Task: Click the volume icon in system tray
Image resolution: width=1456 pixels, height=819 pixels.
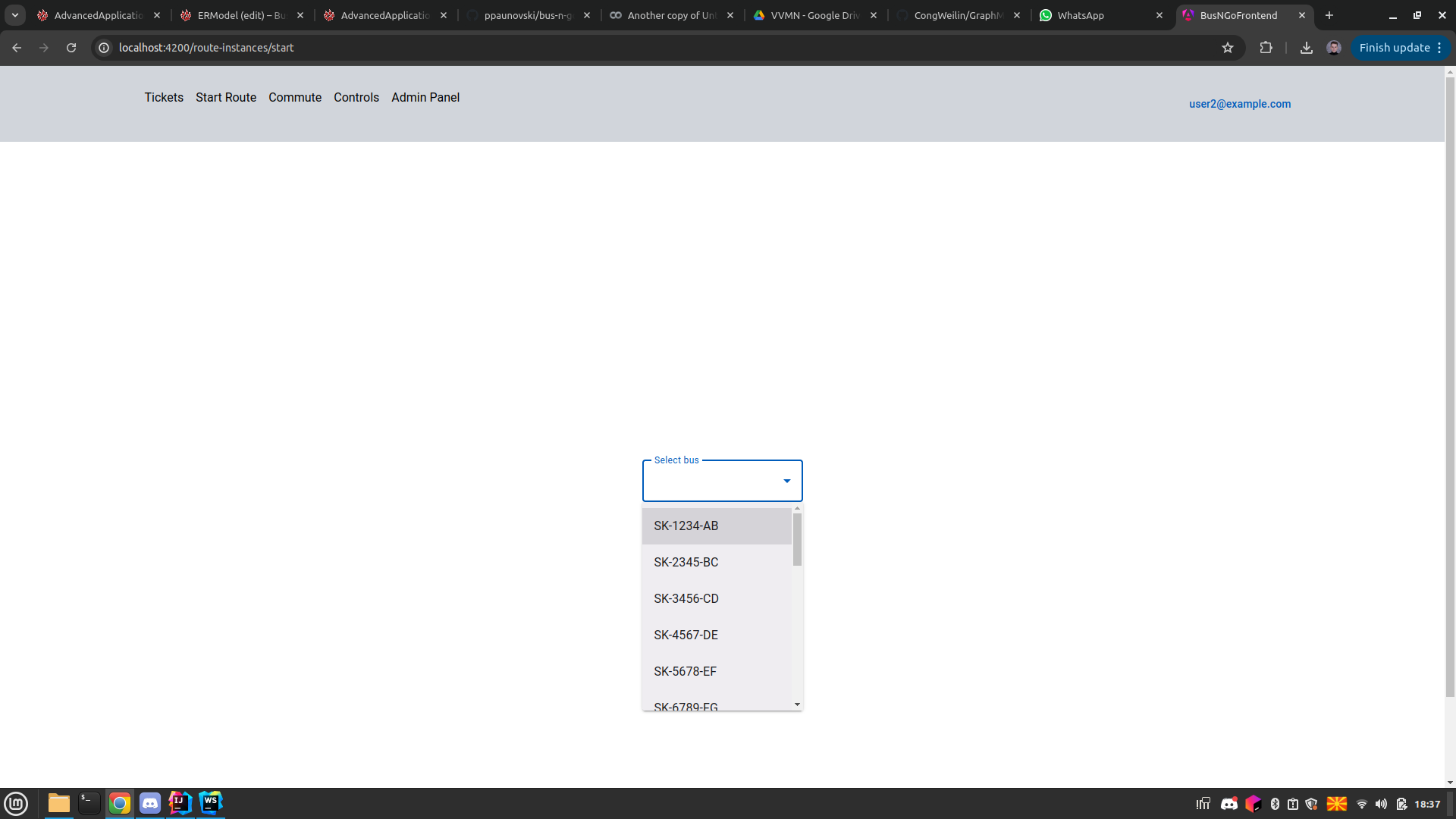Action: pyautogui.click(x=1381, y=804)
